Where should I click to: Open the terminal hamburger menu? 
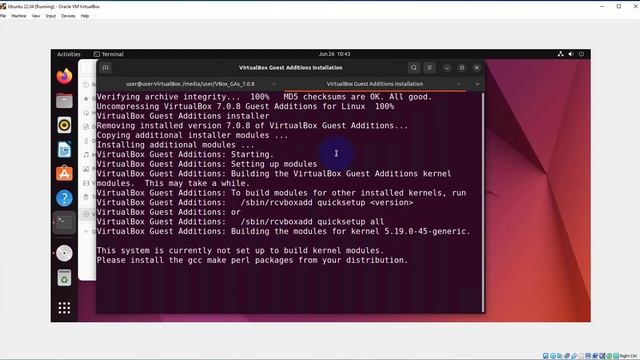429,68
